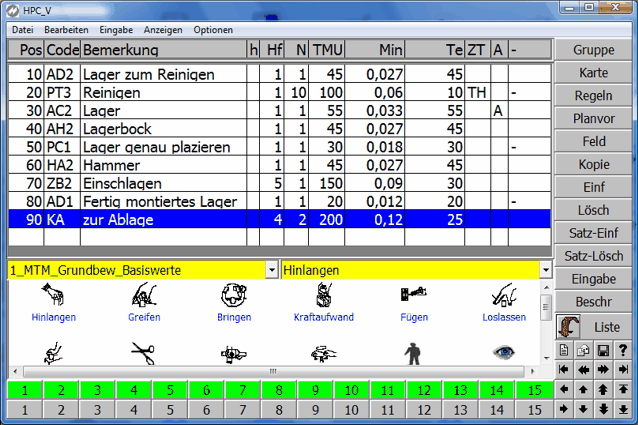The height and width of the screenshot is (425, 638).
Task: Click the Gruppe button
Action: [595, 51]
